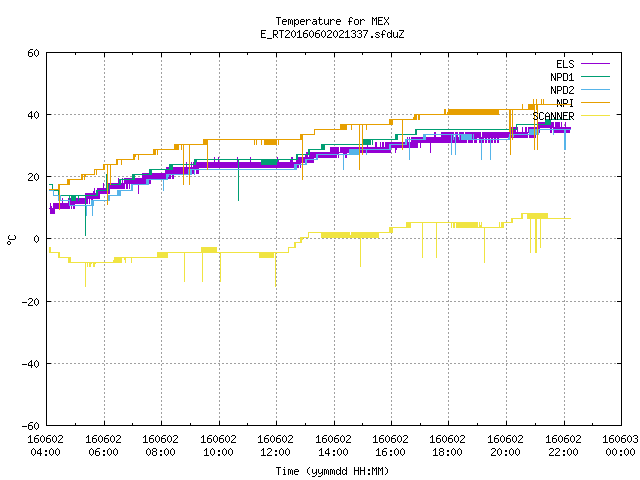Click the chart title 'Temperature for MEX'
The width and height of the screenshot is (640, 480).
(332, 21)
